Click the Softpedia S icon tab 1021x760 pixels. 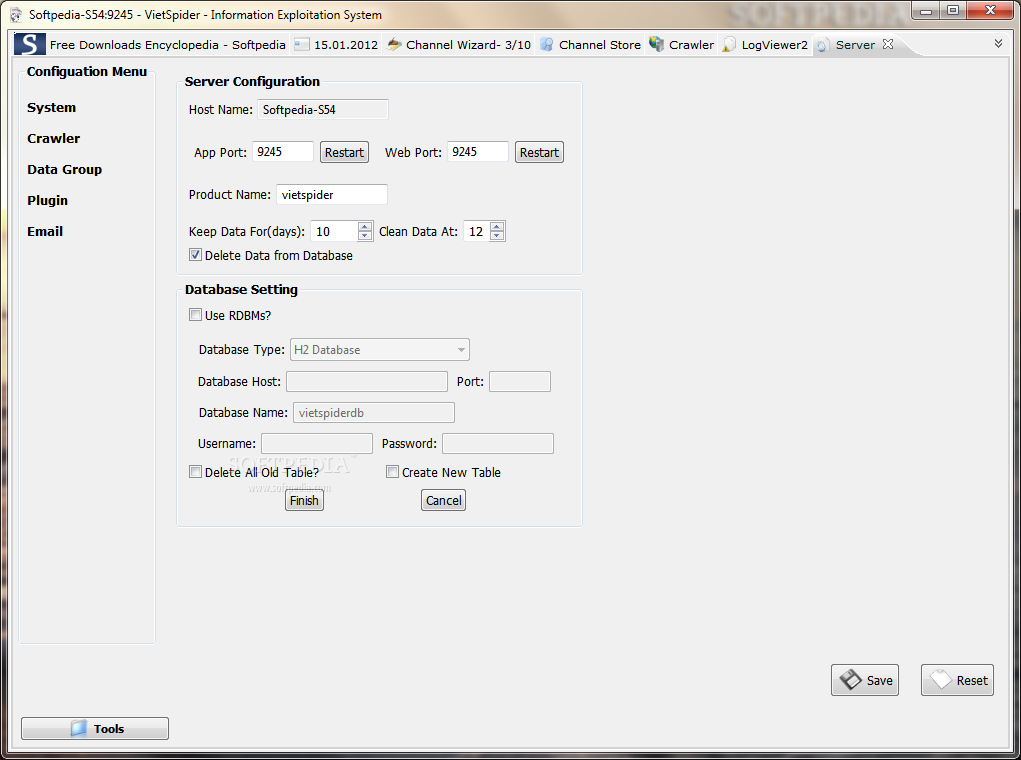[x=29, y=44]
